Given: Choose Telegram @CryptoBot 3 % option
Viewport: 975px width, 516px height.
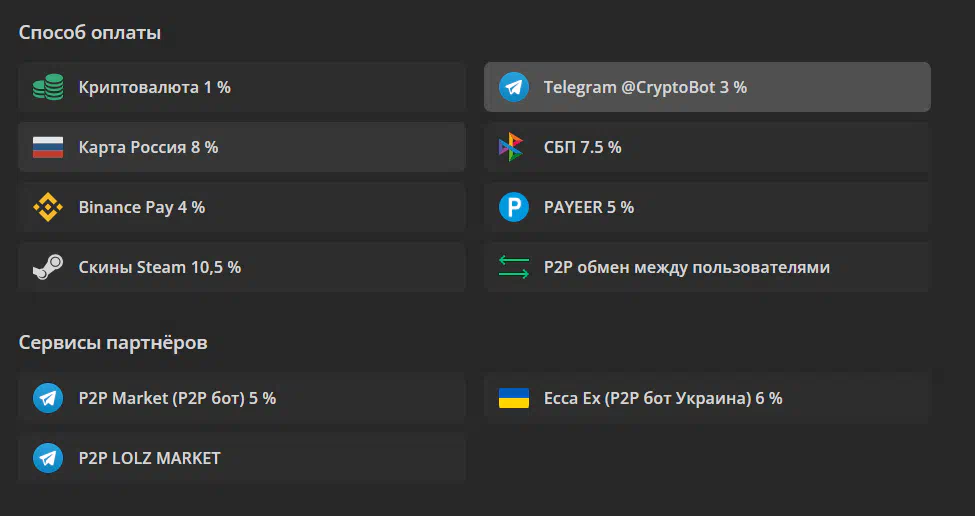Looking at the screenshot, I should [707, 87].
